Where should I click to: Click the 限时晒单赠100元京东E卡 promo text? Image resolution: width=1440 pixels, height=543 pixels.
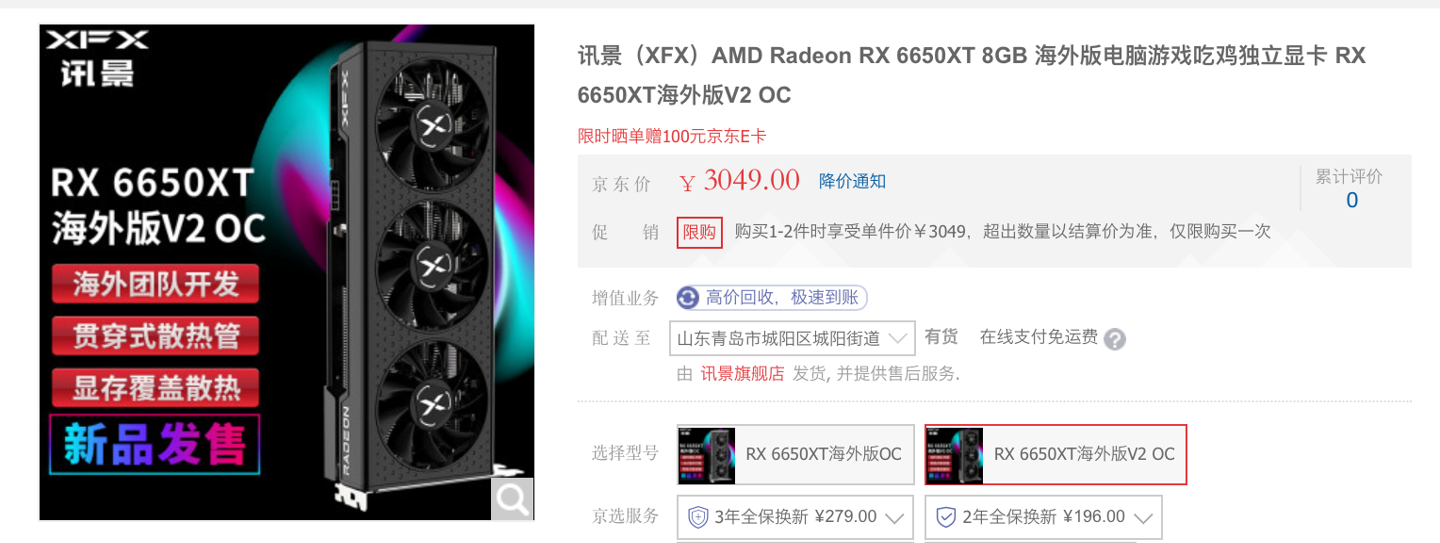click(x=672, y=136)
